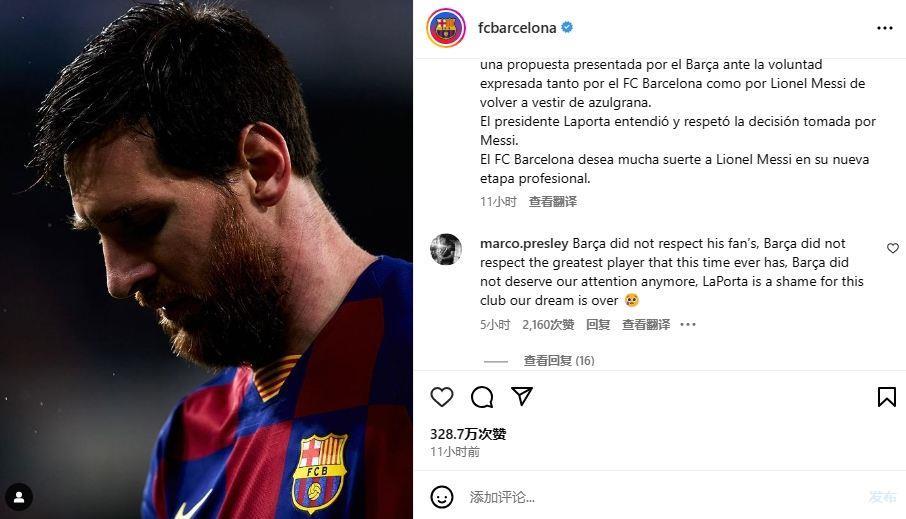Open more options dots on marco.presley's comment
The height and width of the screenshot is (519, 906).
(688, 325)
